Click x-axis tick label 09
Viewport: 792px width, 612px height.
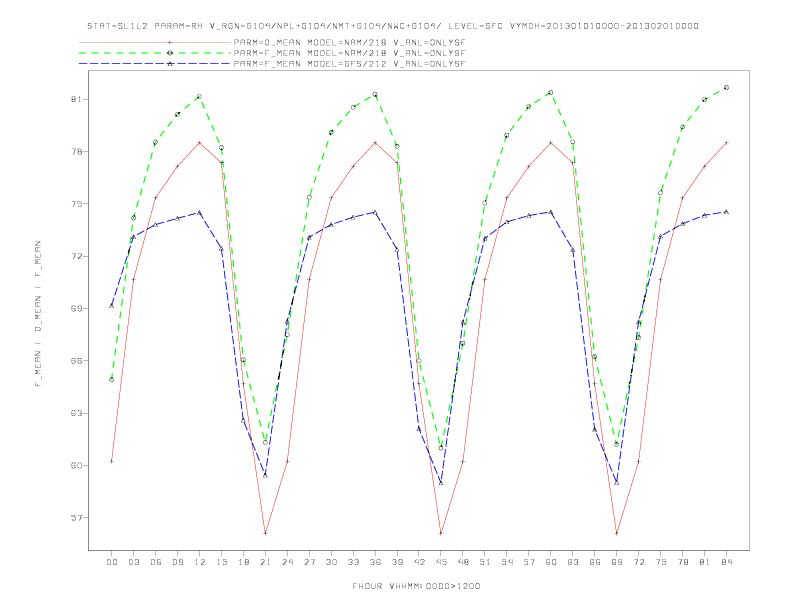(x=177, y=562)
